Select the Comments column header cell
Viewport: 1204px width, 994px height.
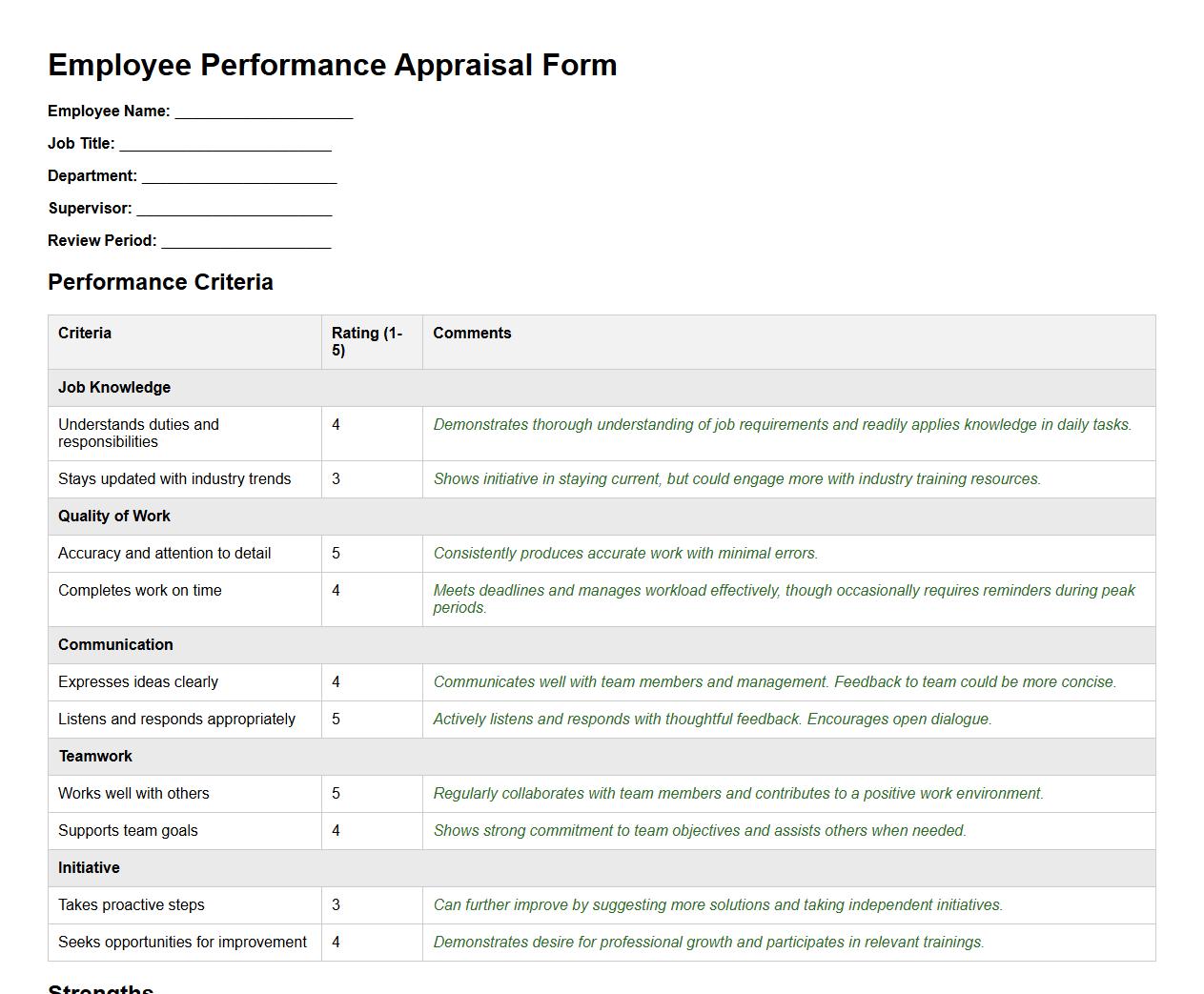pos(472,333)
